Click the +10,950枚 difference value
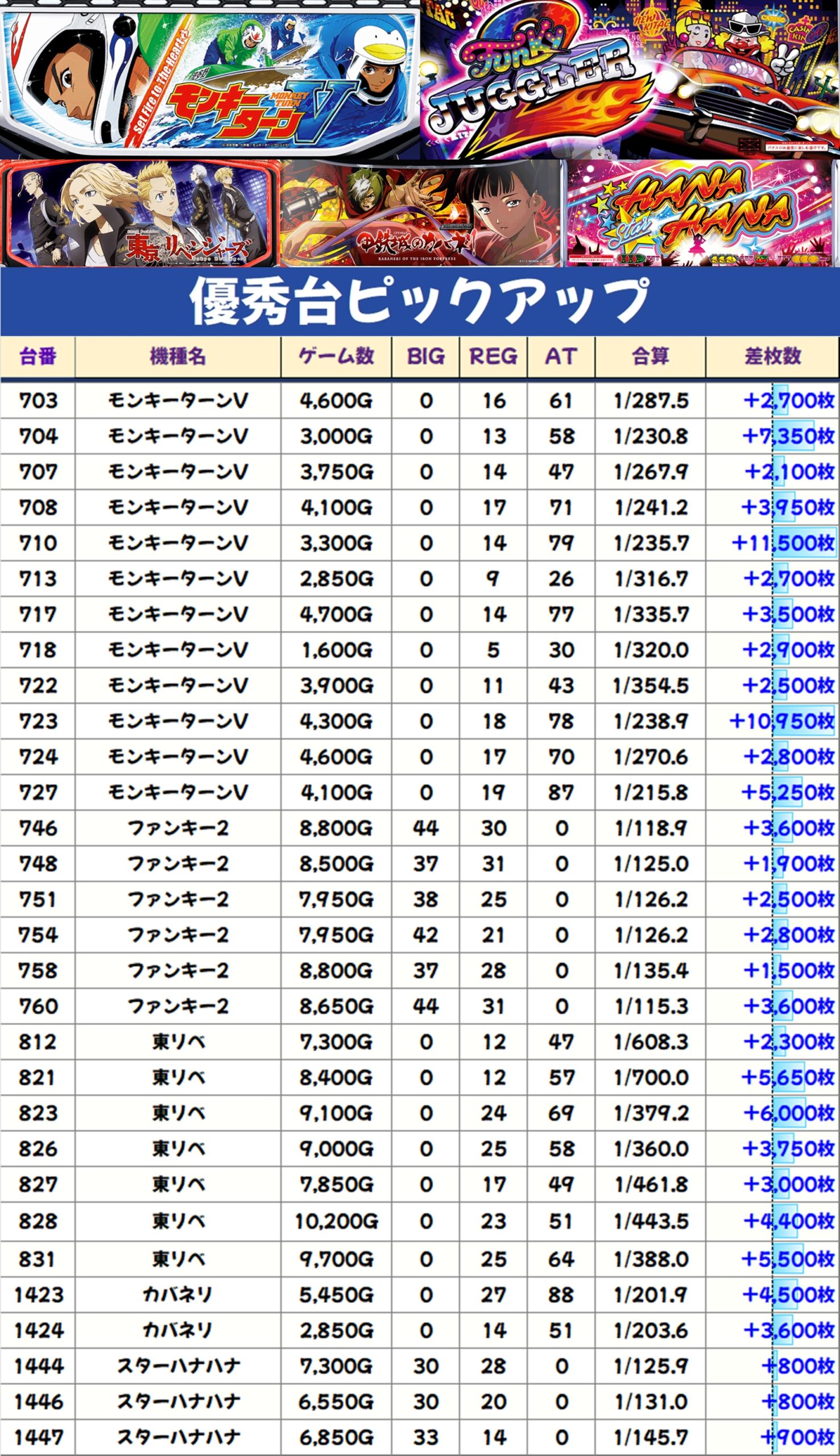Screen dimensions: 840x1456 point(782,721)
